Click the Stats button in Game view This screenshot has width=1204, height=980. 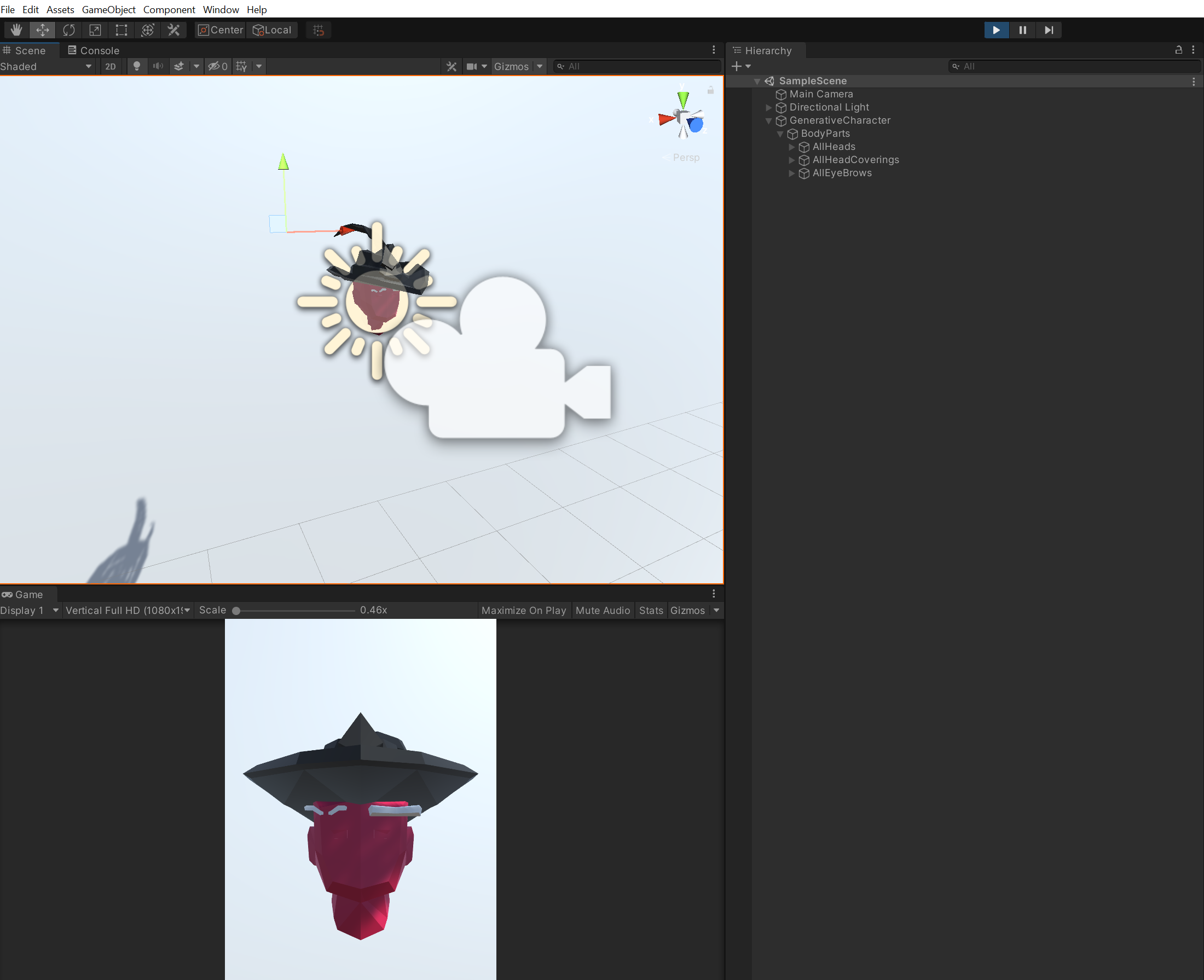click(x=650, y=610)
